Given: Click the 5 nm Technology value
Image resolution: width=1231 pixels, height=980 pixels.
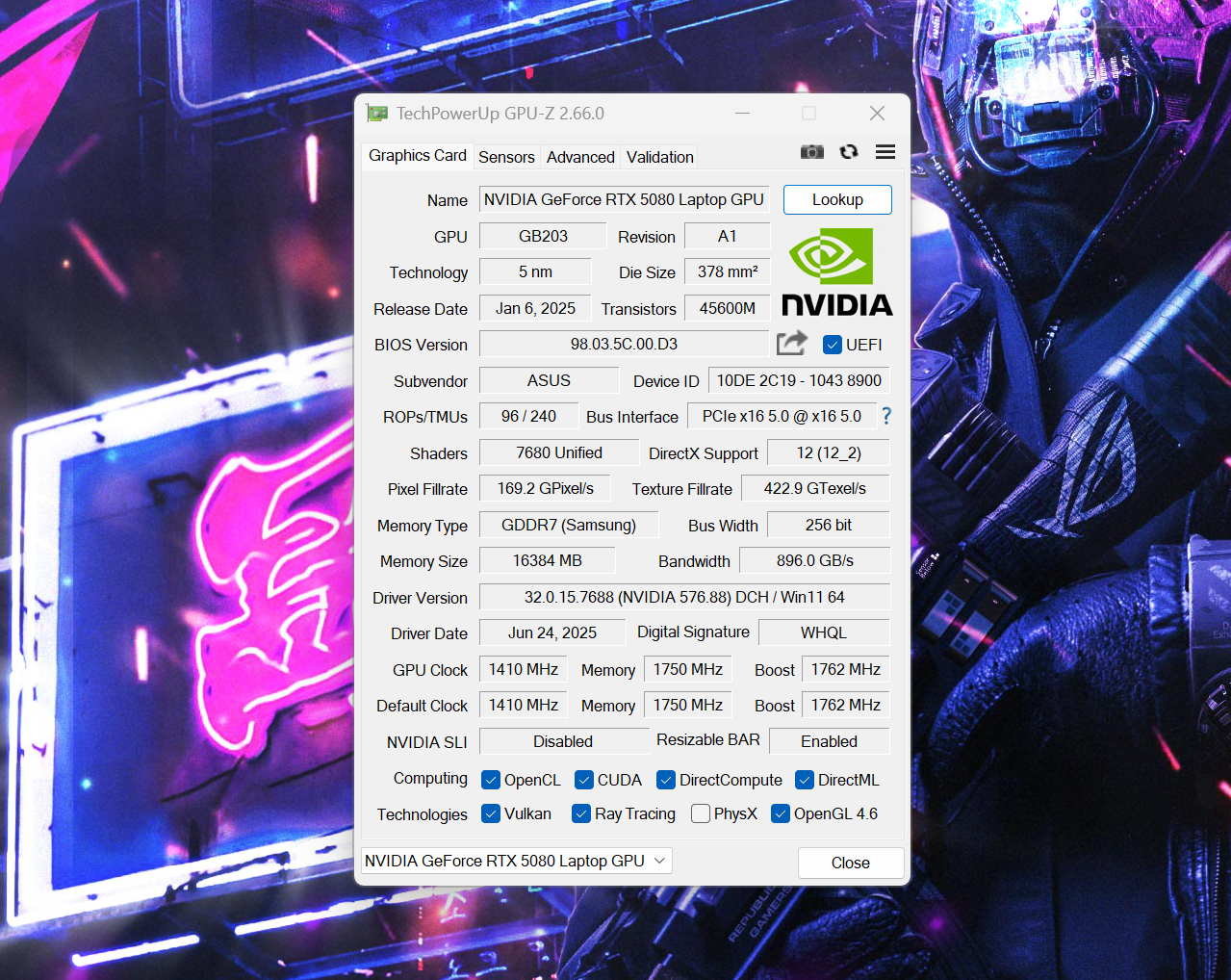Looking at the screenshot, I should coord(535,271).
